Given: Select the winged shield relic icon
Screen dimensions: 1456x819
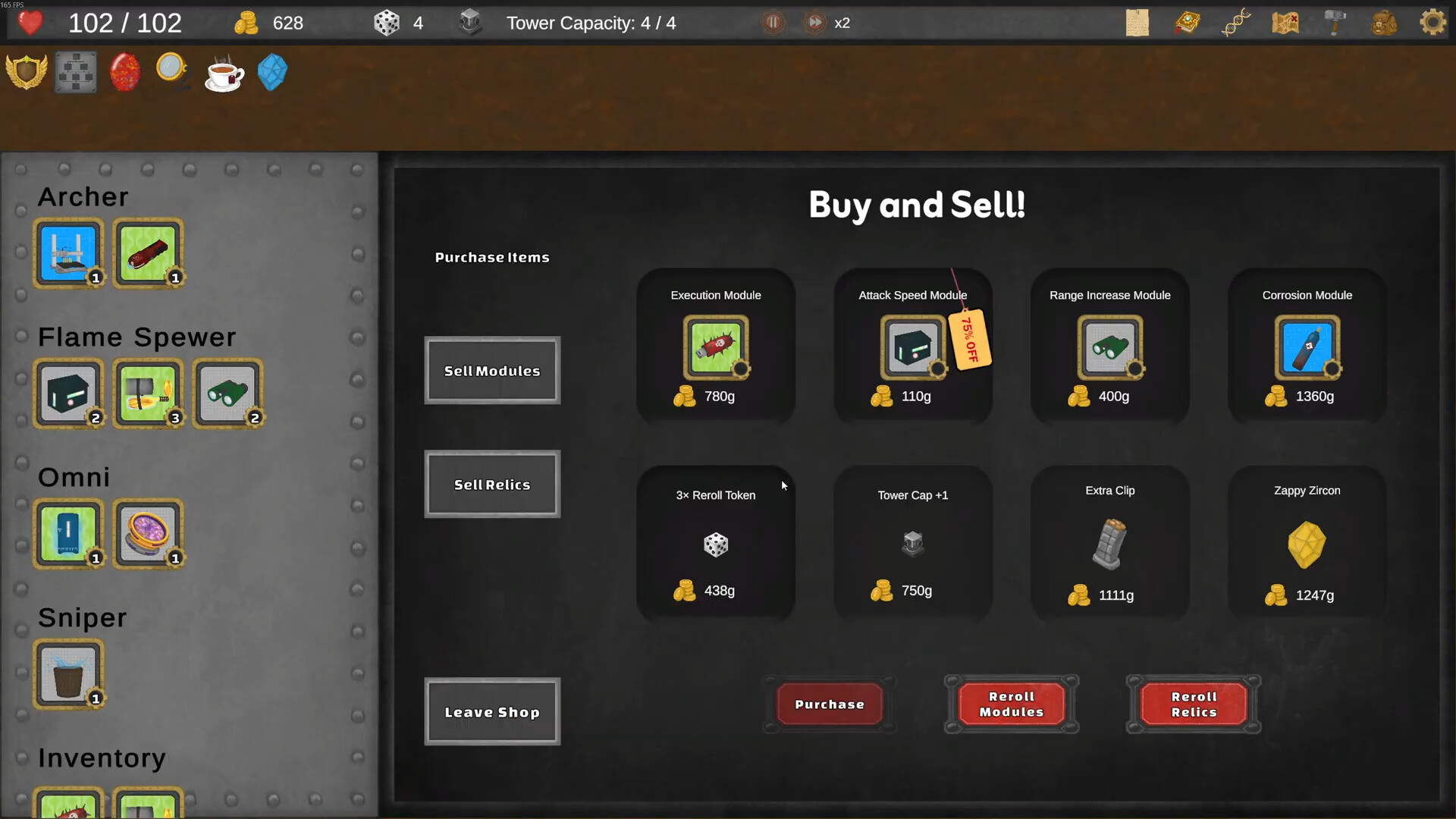Looking at the screenshot, I should (27, 73).
